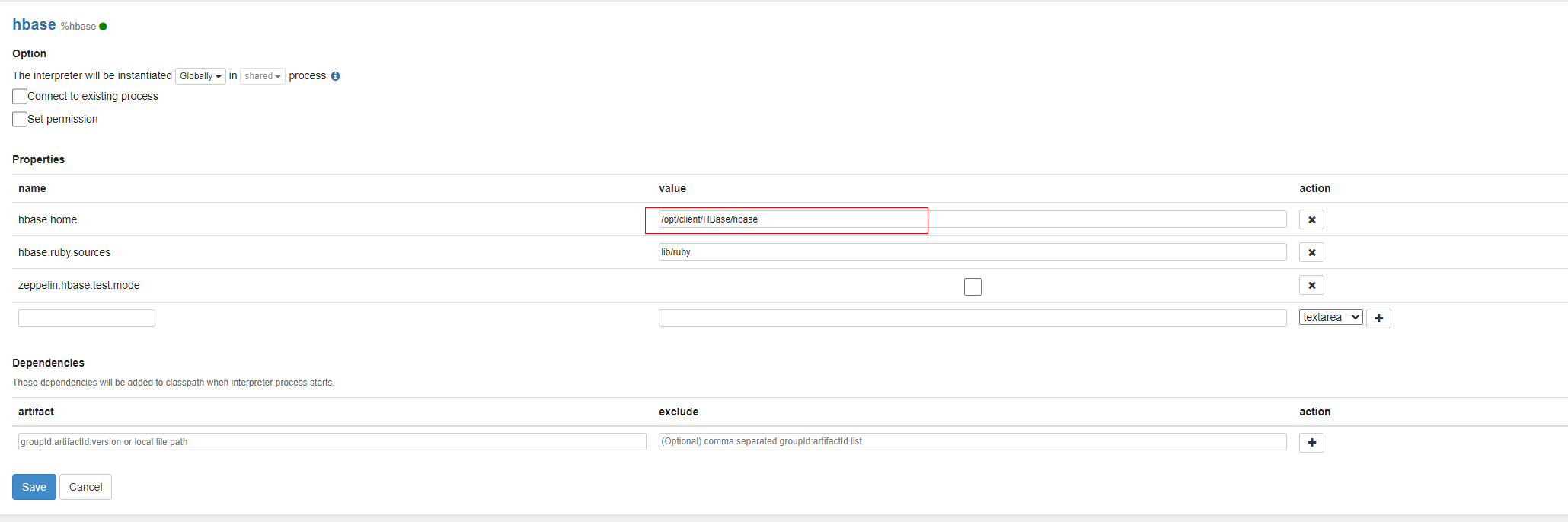Click the process info icon
Screen dimensions: 1568x522
tap(335, 76)
